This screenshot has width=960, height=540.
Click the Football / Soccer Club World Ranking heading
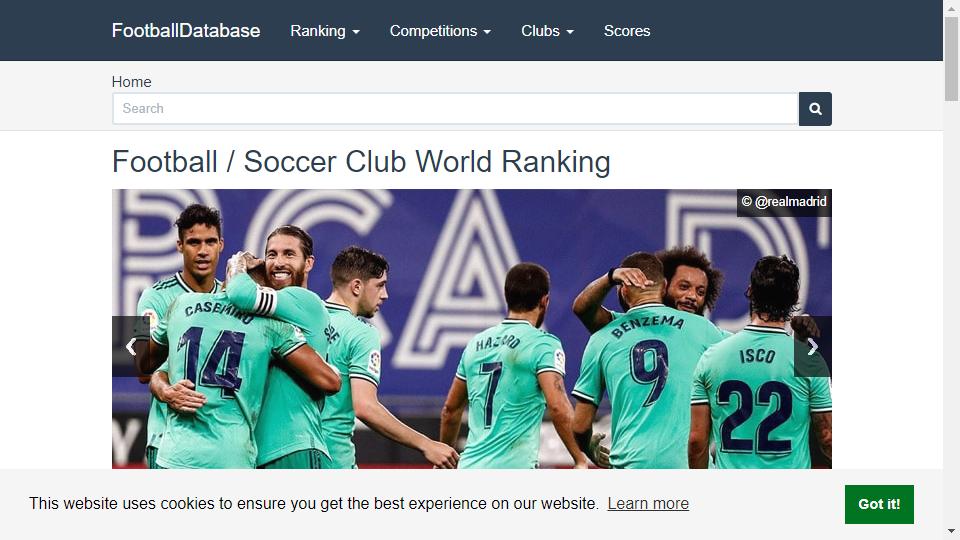coord(361,162)
